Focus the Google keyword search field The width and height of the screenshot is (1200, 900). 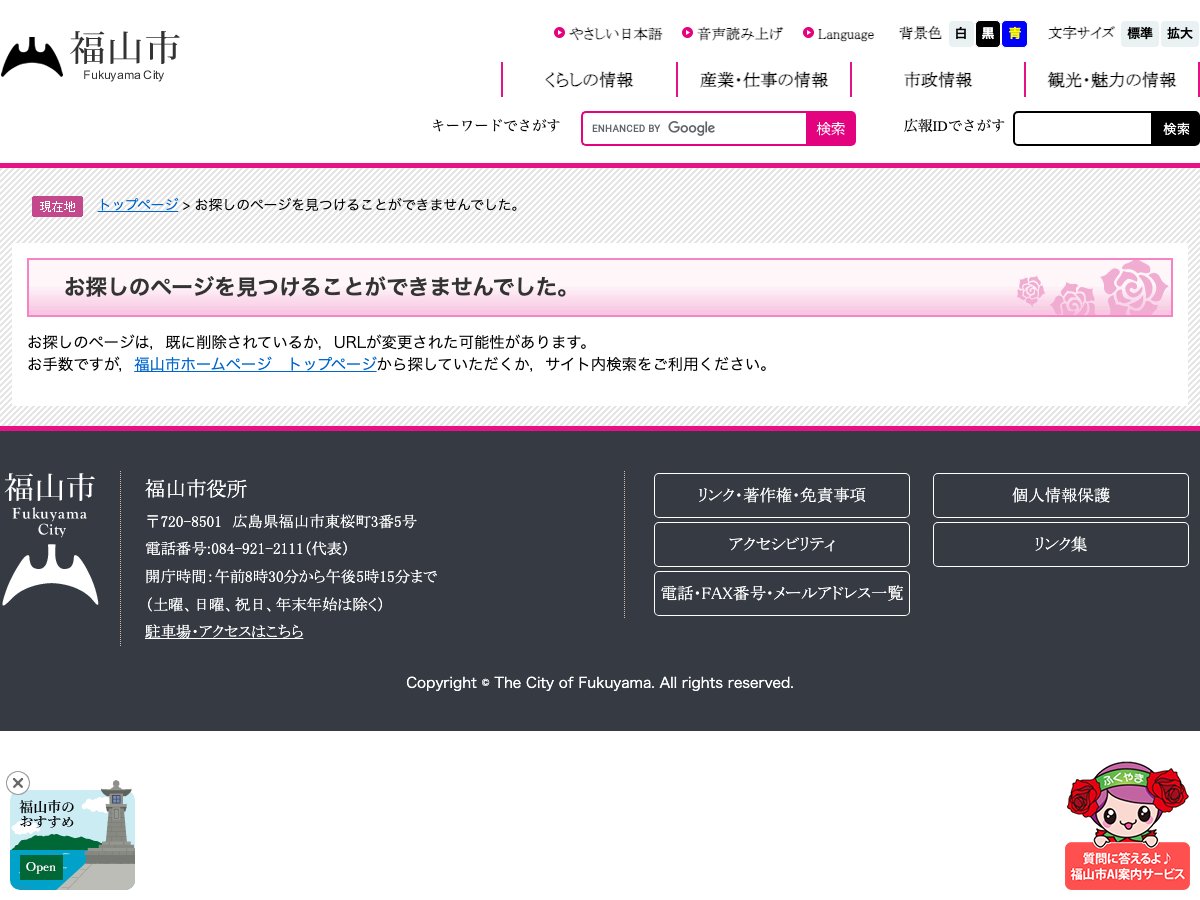[x=695, y=128]
